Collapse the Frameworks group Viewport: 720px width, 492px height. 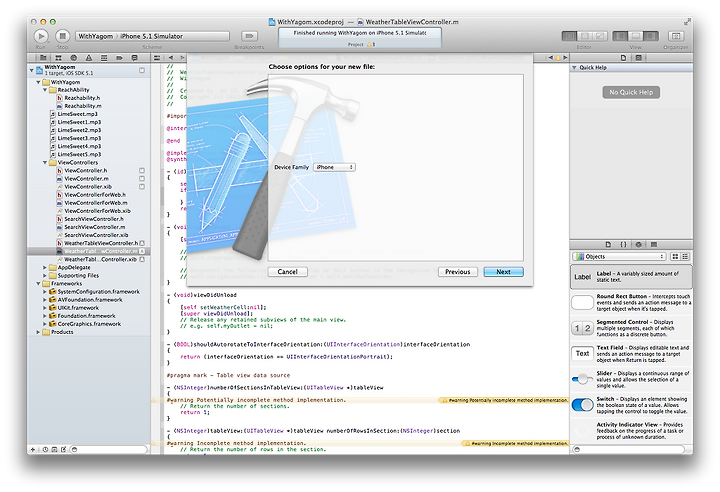[38, 284]
